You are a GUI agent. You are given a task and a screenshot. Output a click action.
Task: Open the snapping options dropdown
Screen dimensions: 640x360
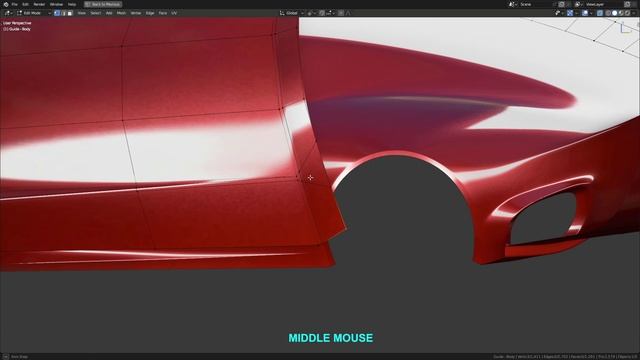(330, 13)
